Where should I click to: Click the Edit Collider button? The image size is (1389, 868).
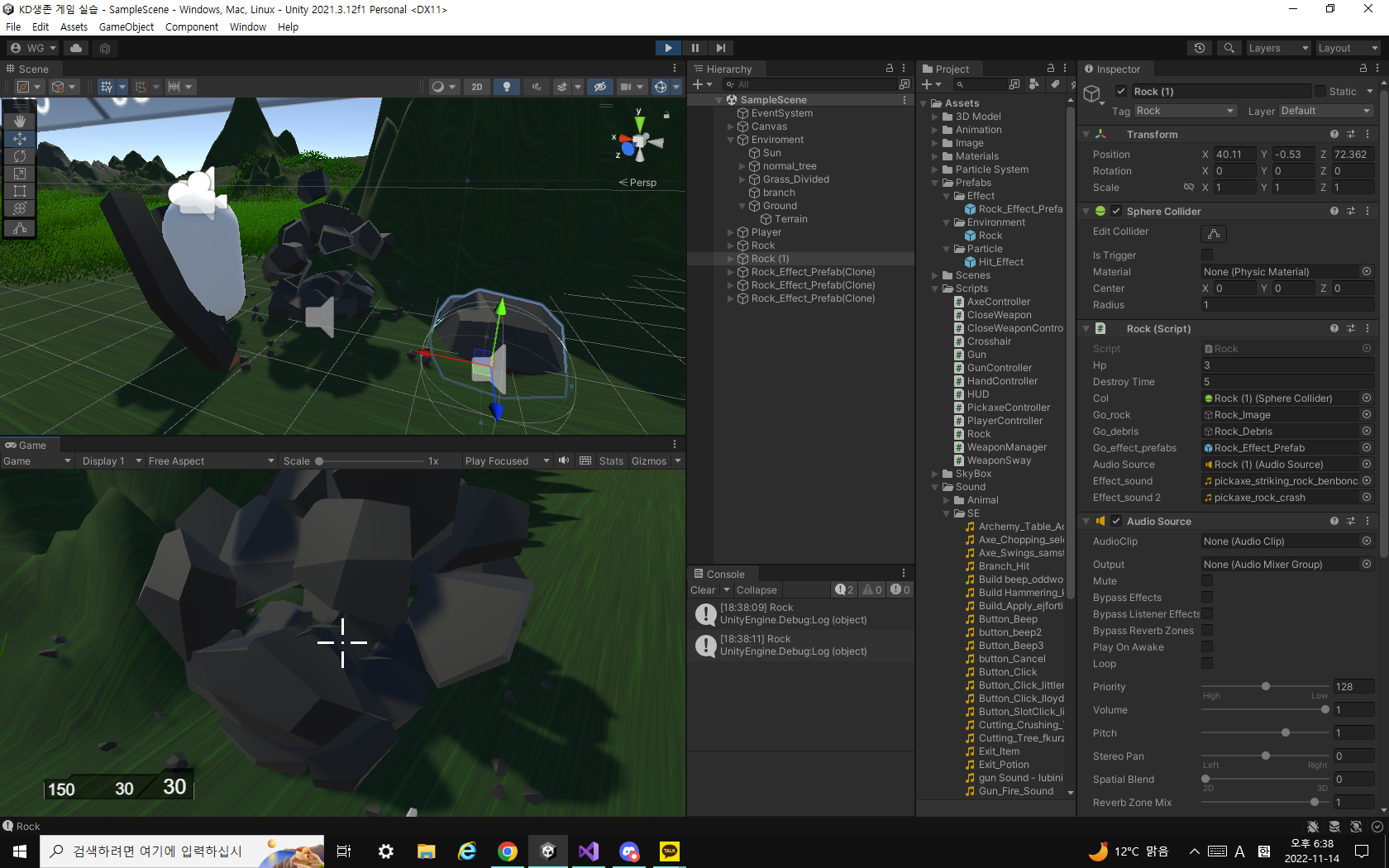pyautogui.click(x=1213, y=233)
